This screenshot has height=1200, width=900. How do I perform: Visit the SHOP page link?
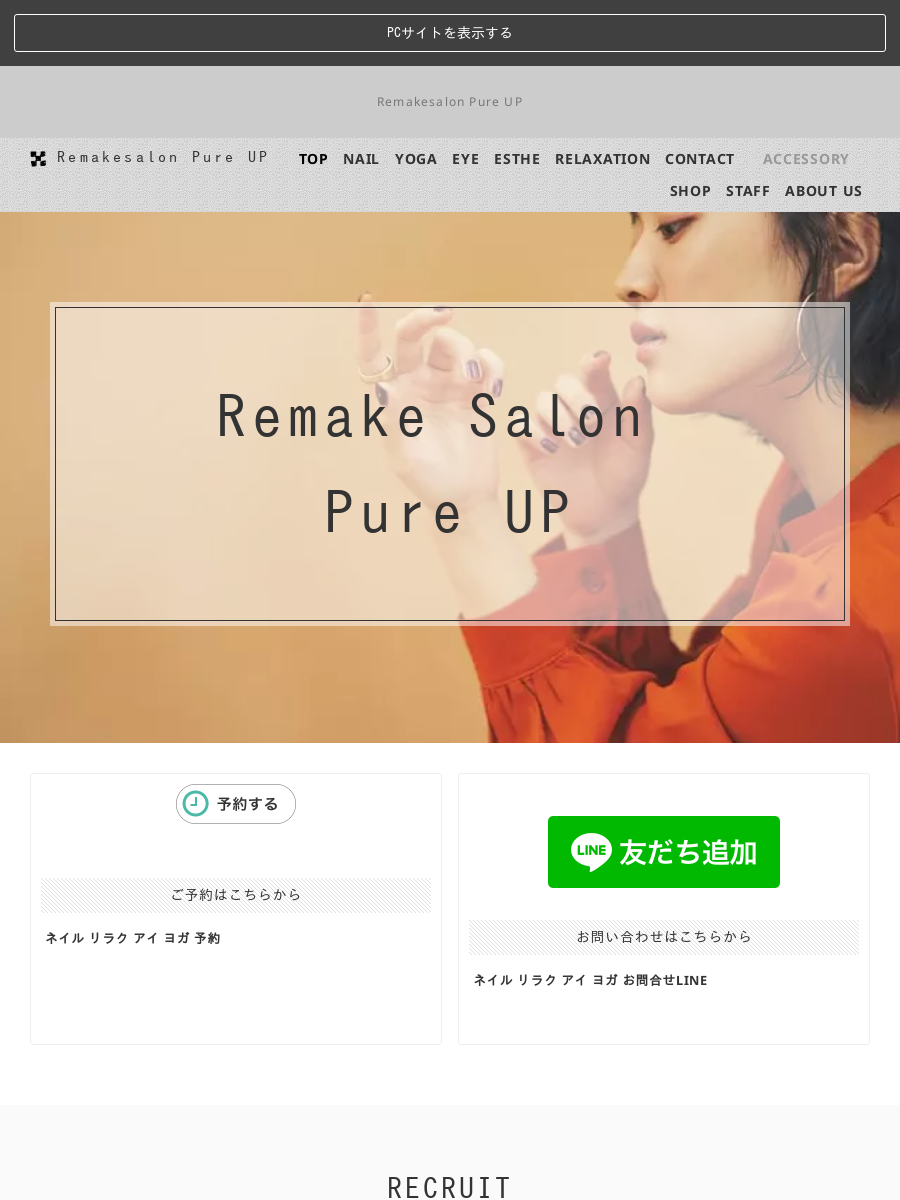point(690,191)
